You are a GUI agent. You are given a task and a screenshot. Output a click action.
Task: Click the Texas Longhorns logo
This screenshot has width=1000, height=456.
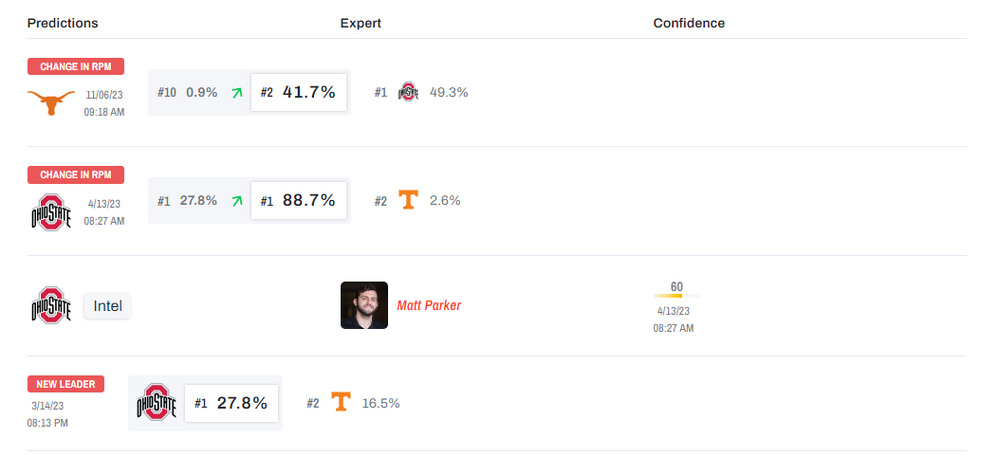tap(51, 102)
